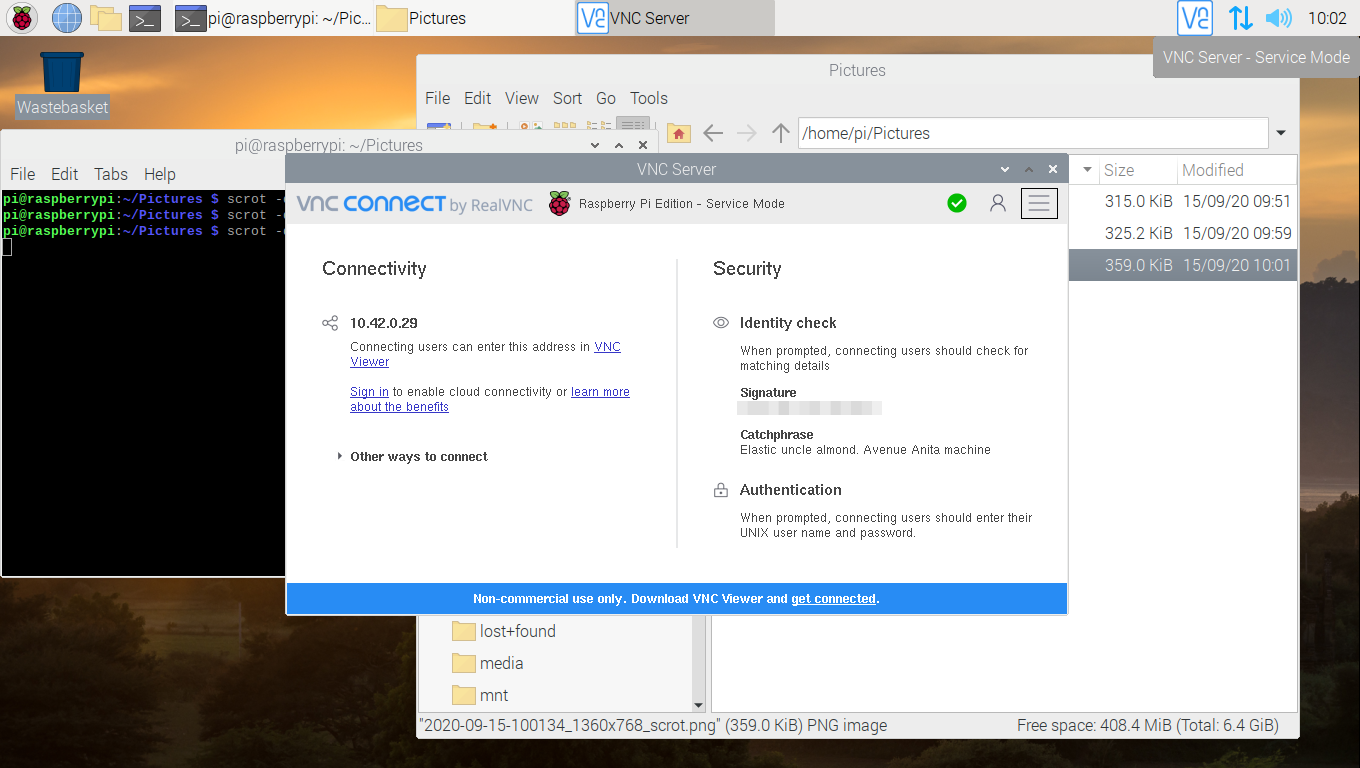Expand Other ways to connect
This screenshot has height=768, width=1360.
[x=412, y=456]
